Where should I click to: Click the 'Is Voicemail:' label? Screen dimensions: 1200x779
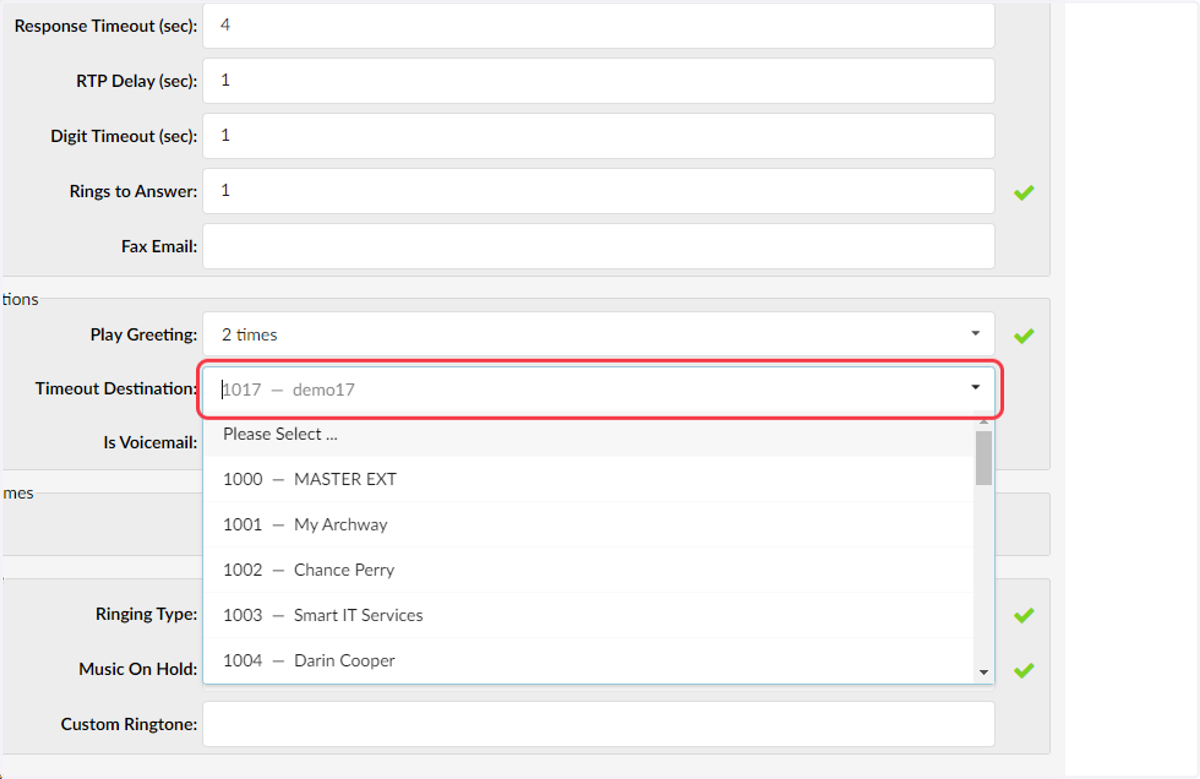tap(150, 442)
